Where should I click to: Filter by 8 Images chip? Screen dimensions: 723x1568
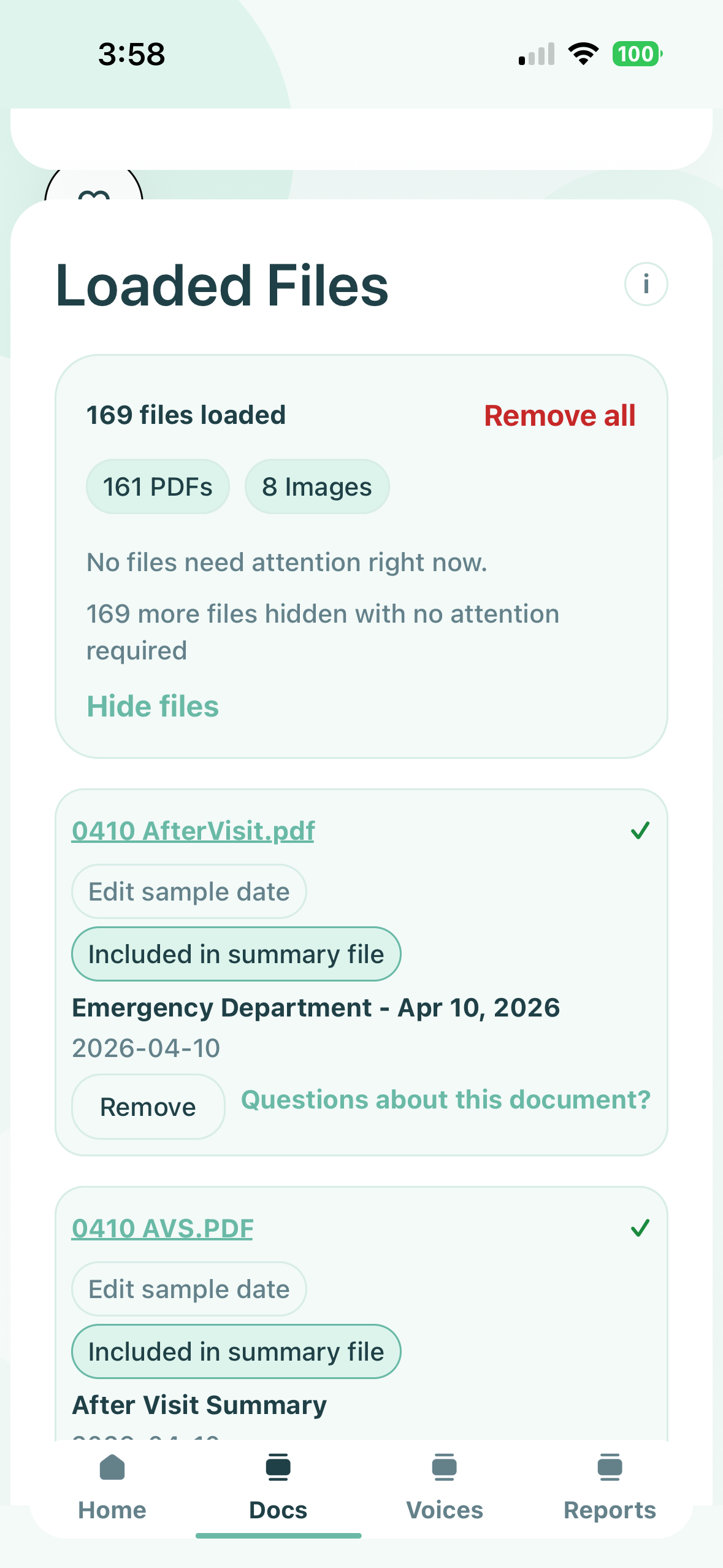coord(317,486)
